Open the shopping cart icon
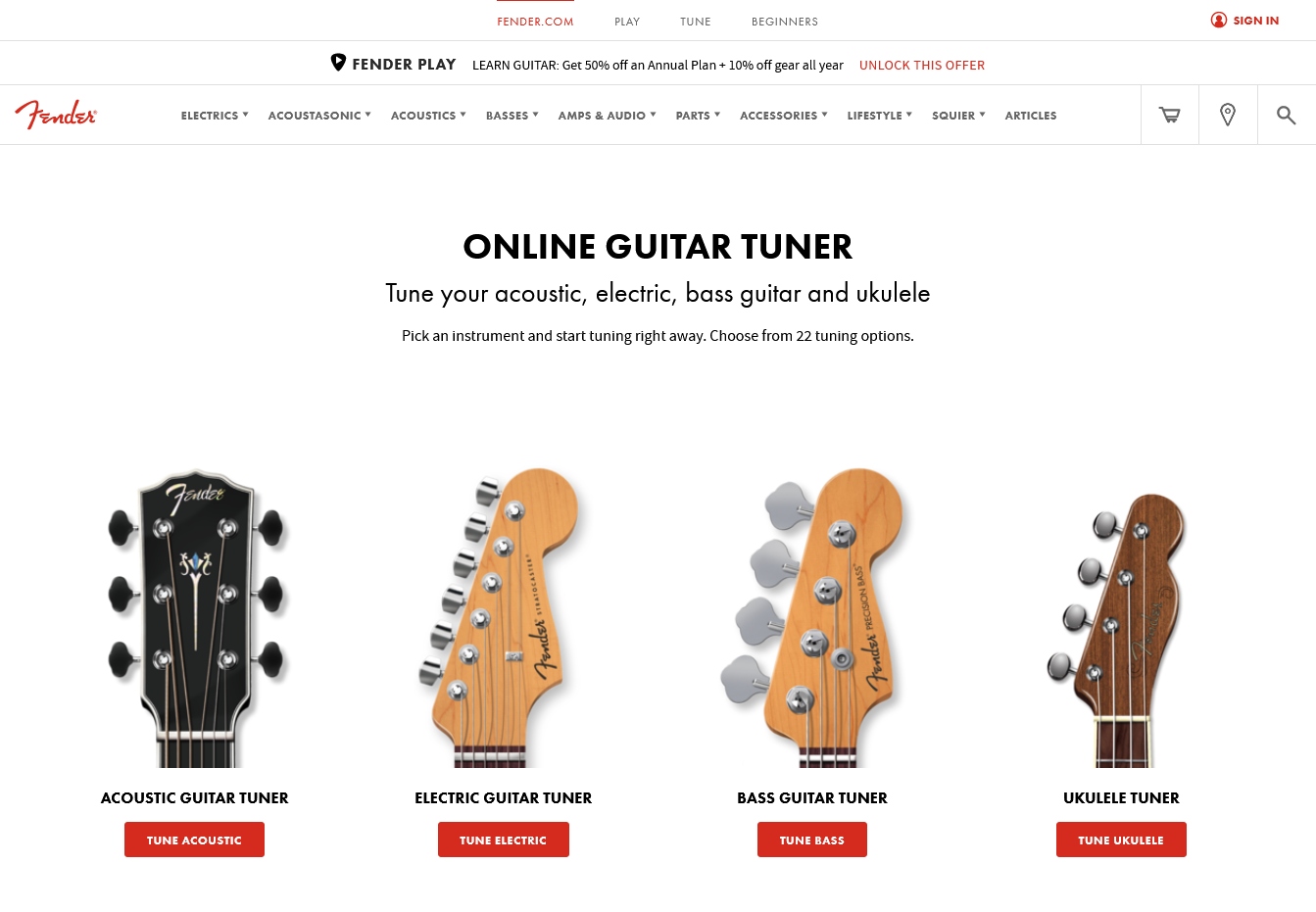This screenshot has width=1316, height=912. (x=1170, y=115)
